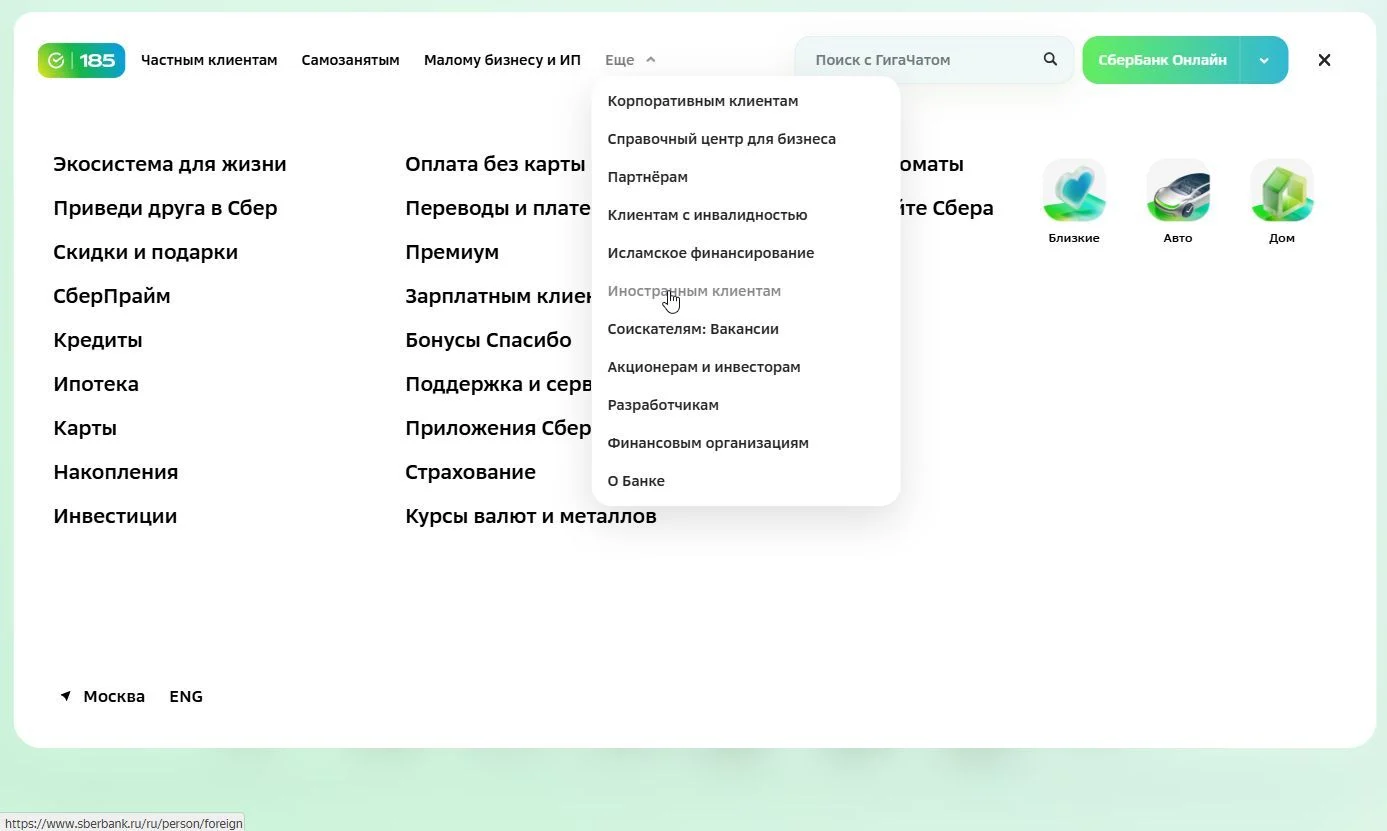Expand the СберБанк Онлайн dropdown arrow
Screen dimensions: 1387x831
point(1264,60)
